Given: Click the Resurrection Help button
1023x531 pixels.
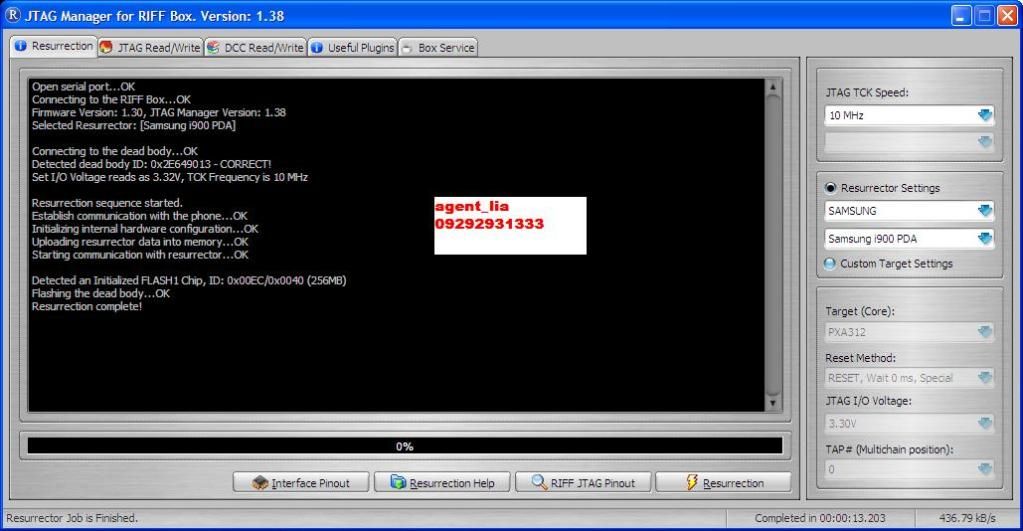Looking at the screenshot, I should (x=442, y=483).
